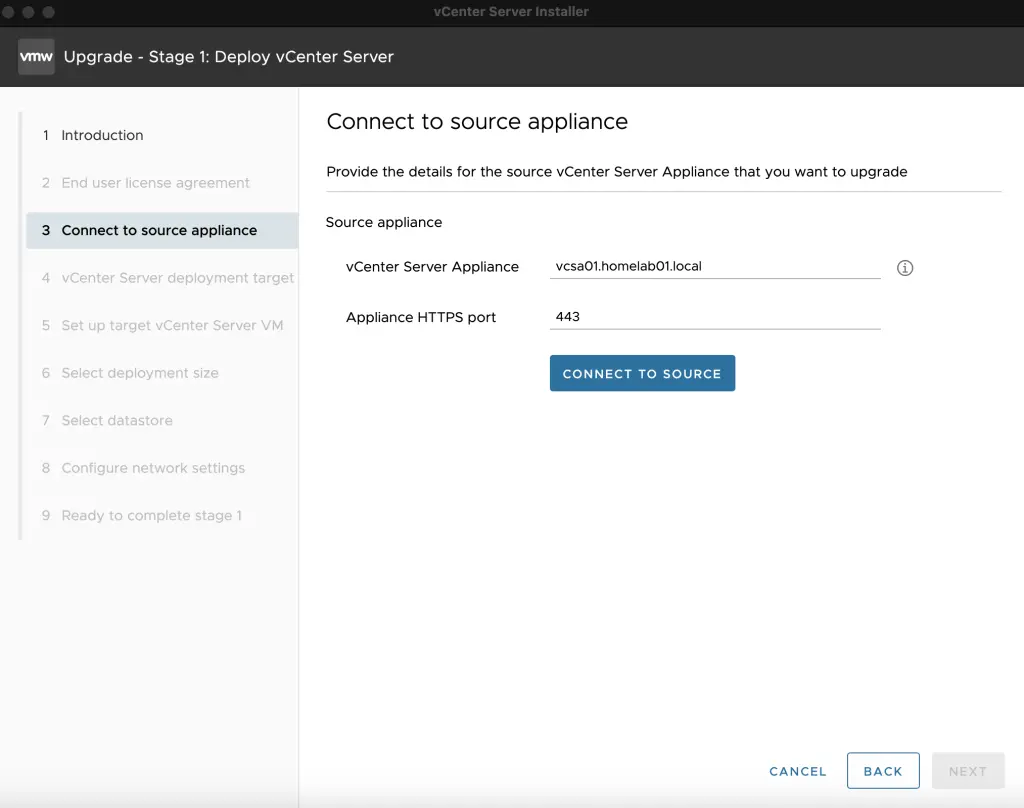Click the info icon beside vCenter Server Appliance field
This screenshot has height=808, width=1024.
coord(905,267)
